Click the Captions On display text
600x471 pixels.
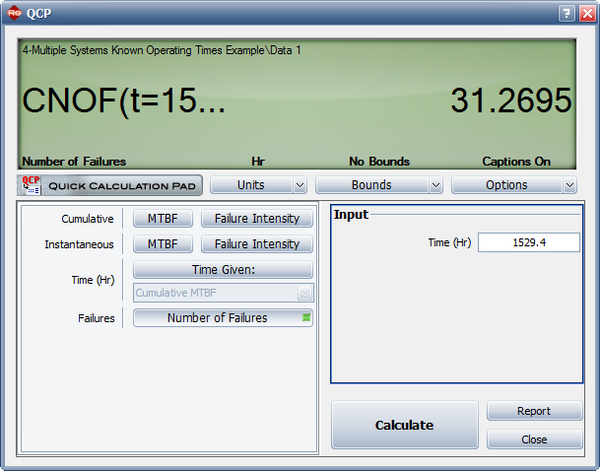tap(516, 161)
